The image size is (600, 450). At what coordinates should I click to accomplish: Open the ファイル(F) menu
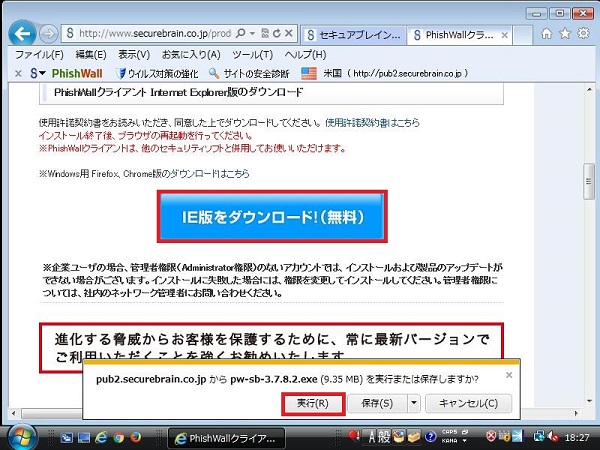(x=39, y=55)
